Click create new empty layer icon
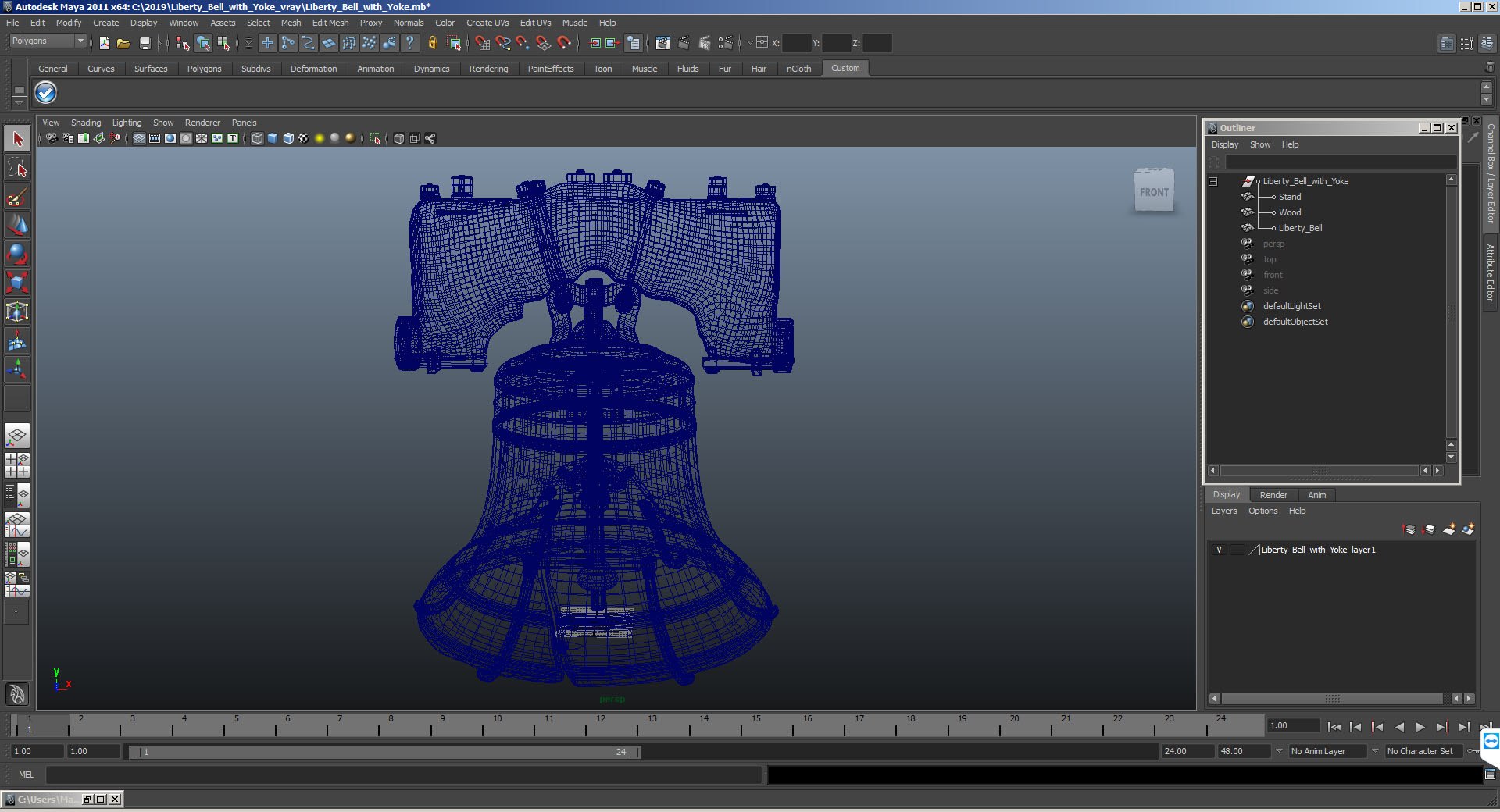 click(x=1448, y=529)
